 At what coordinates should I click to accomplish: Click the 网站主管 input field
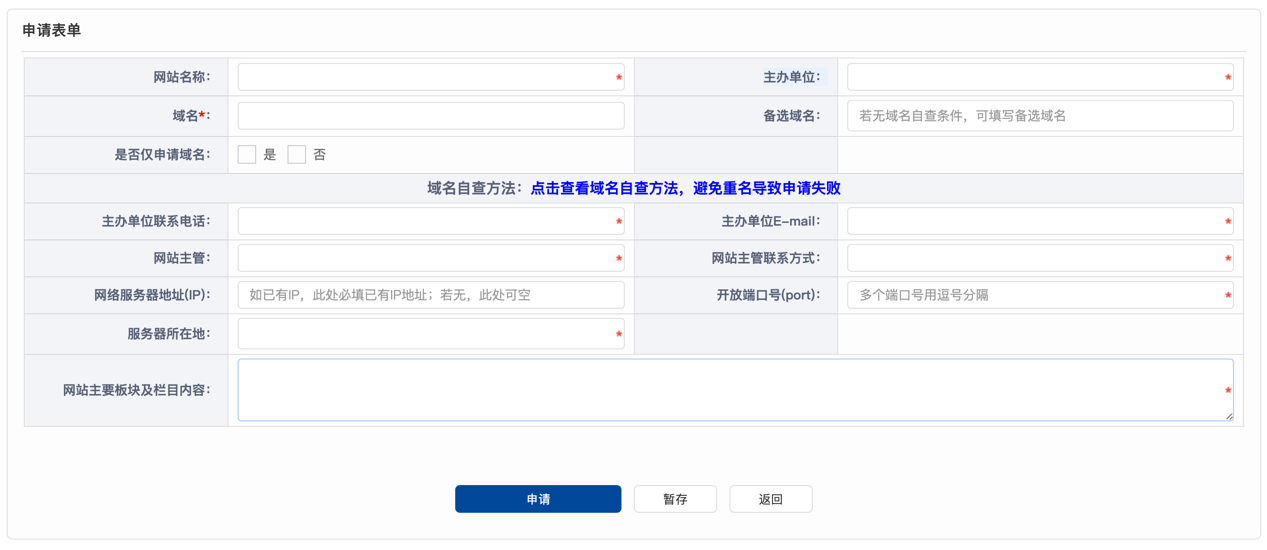(x=430, y=258)
